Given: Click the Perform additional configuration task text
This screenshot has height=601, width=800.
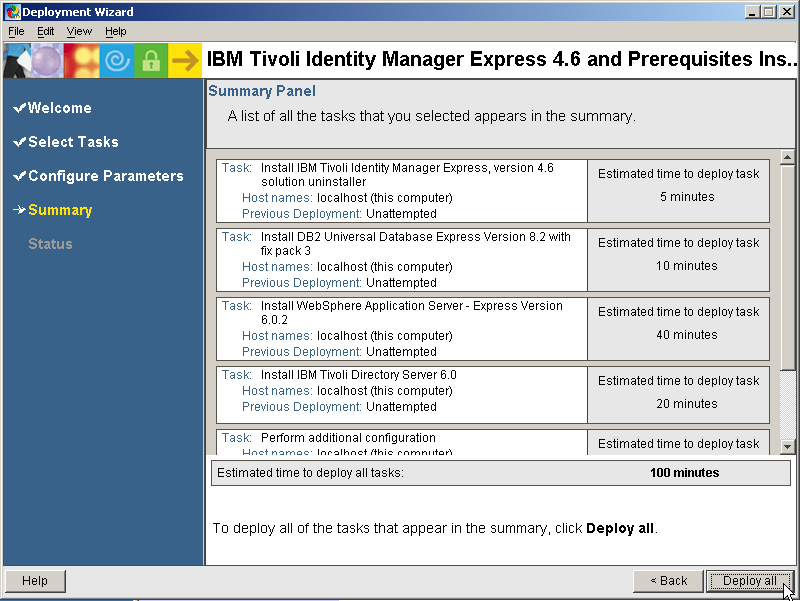Looking at the screenshot, I should pyautogui.click(x=348, y=438).
